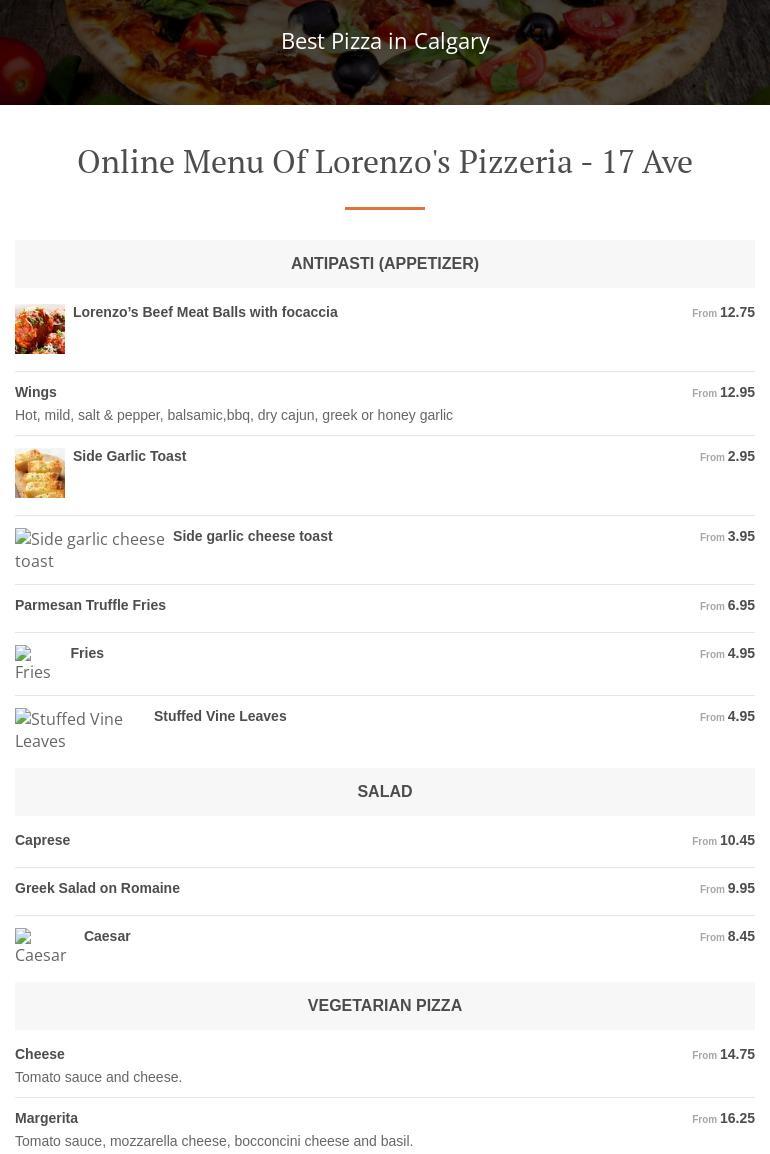Click the Fries broken image icon
Screen dimensions: 770x1154
[x=33, y=663]
